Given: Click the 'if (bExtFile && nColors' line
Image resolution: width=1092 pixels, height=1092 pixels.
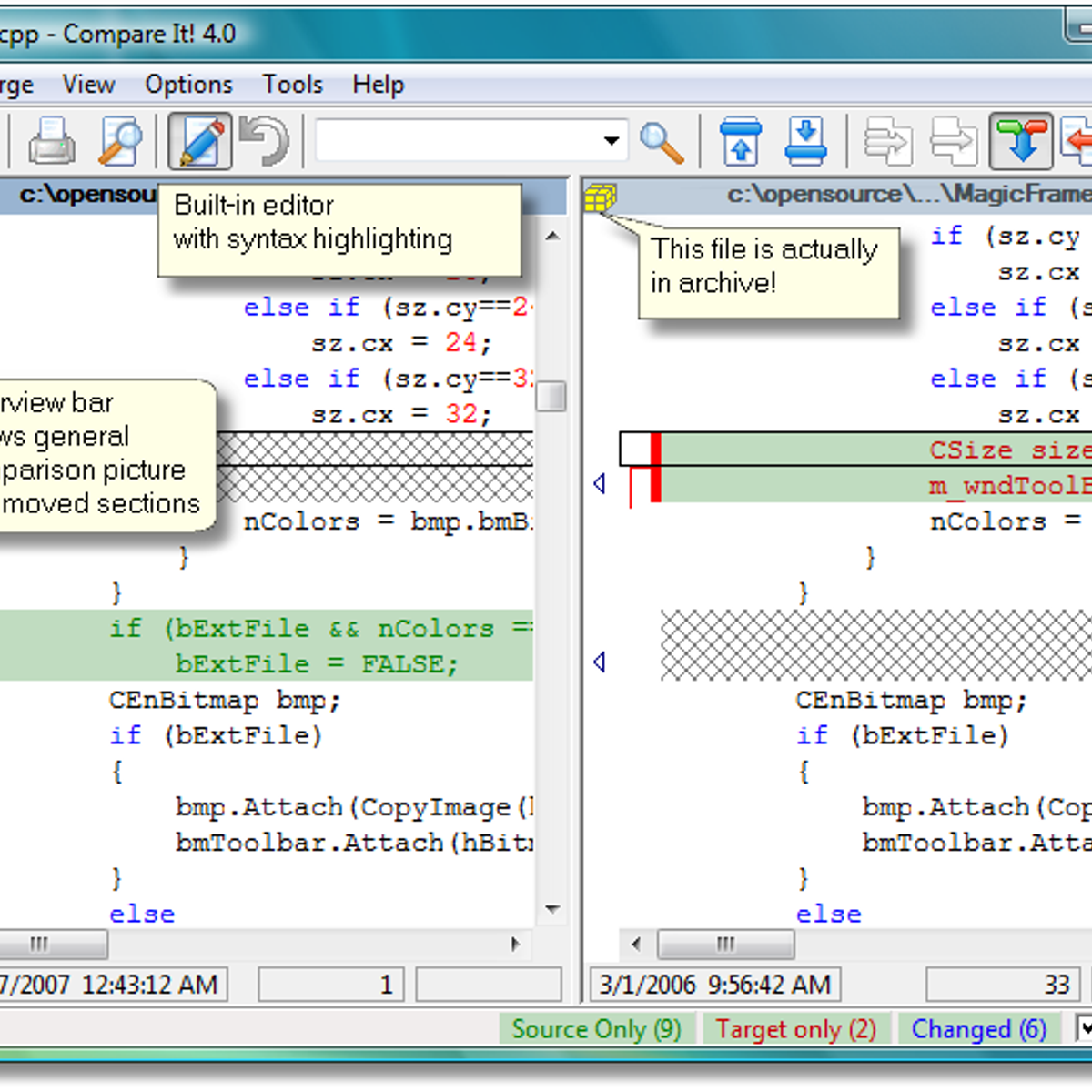Looking at the screenshot, I should 320,629.
